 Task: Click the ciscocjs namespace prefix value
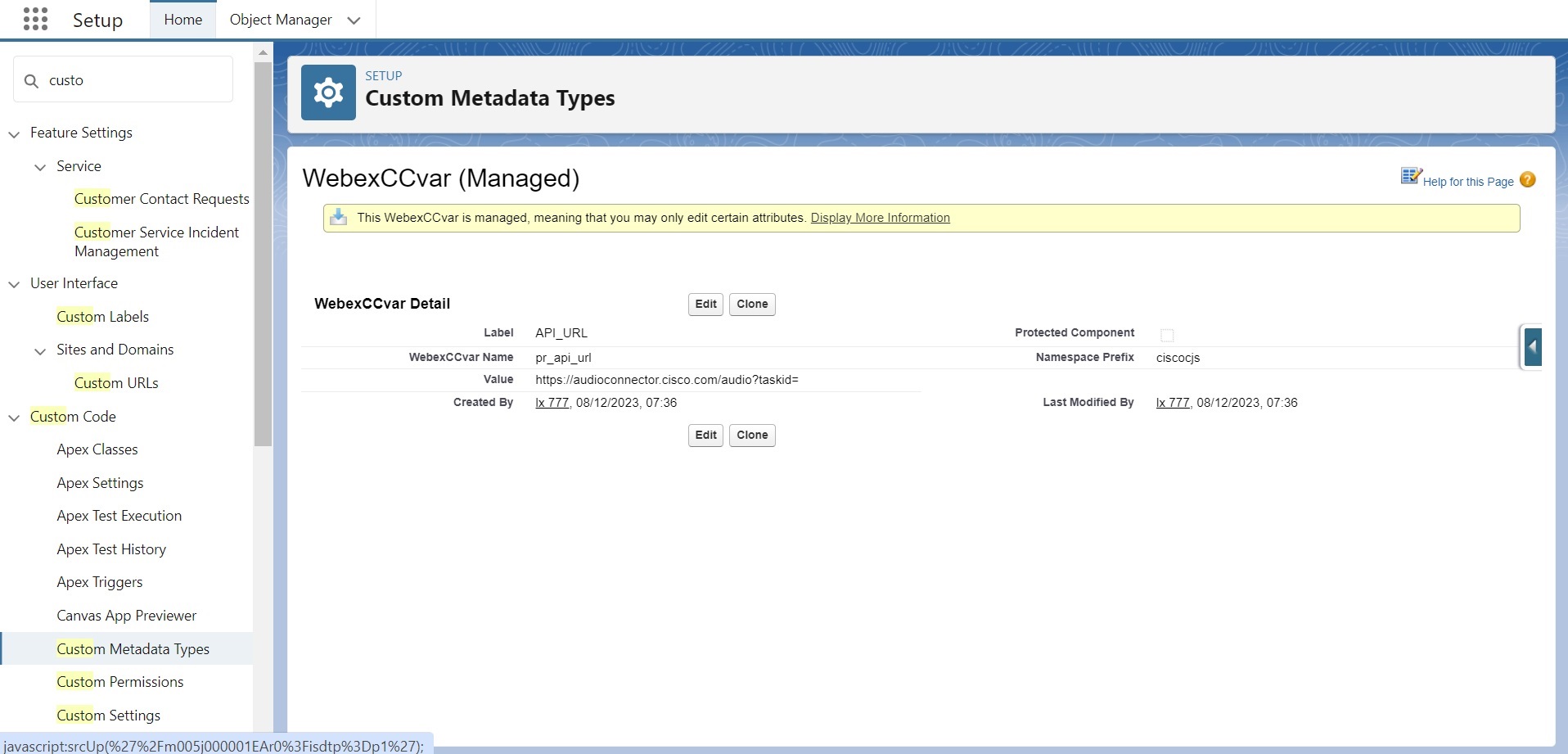click(1178, 358)
